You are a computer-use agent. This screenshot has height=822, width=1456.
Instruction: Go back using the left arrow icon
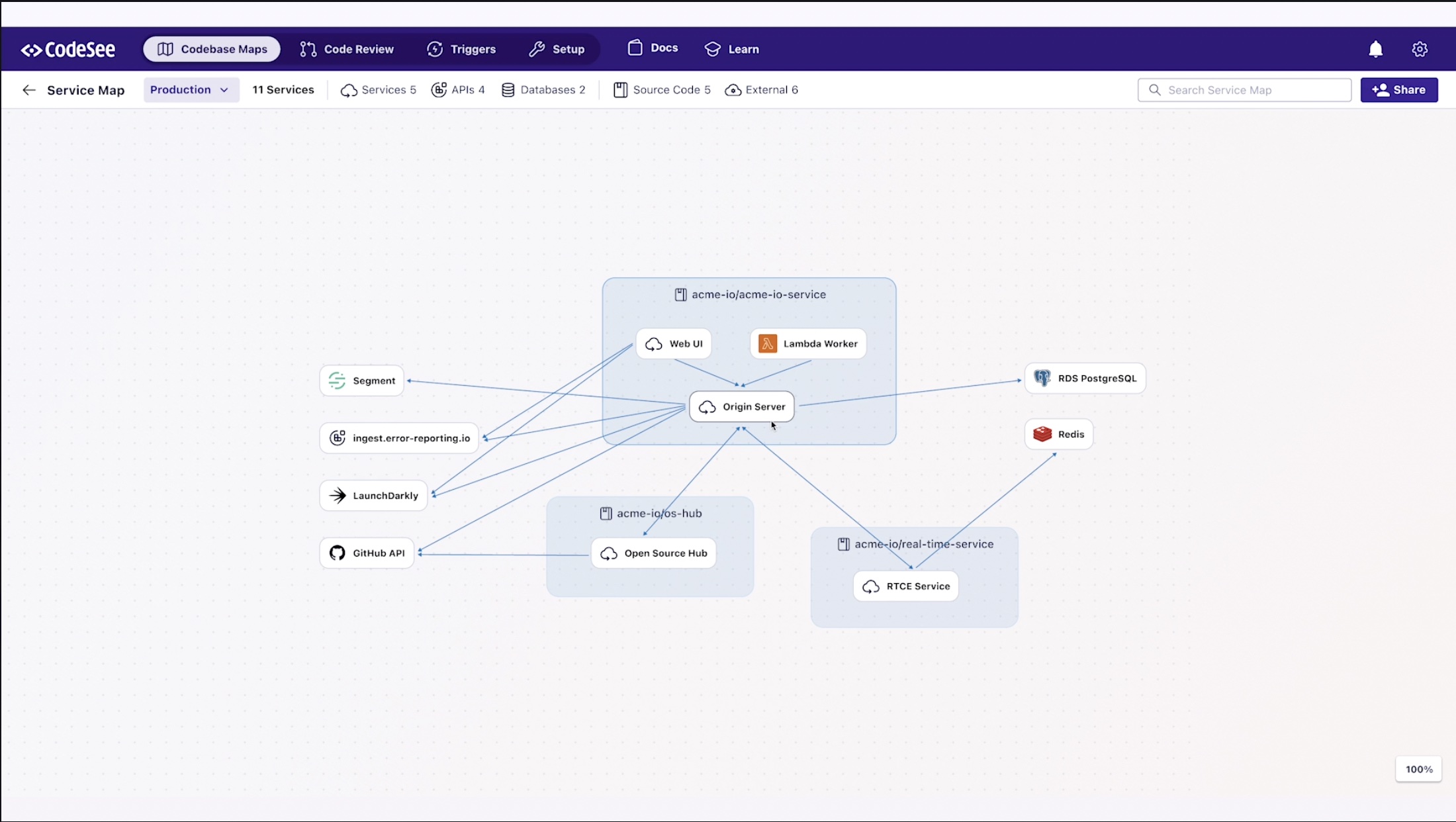[28, 90]
